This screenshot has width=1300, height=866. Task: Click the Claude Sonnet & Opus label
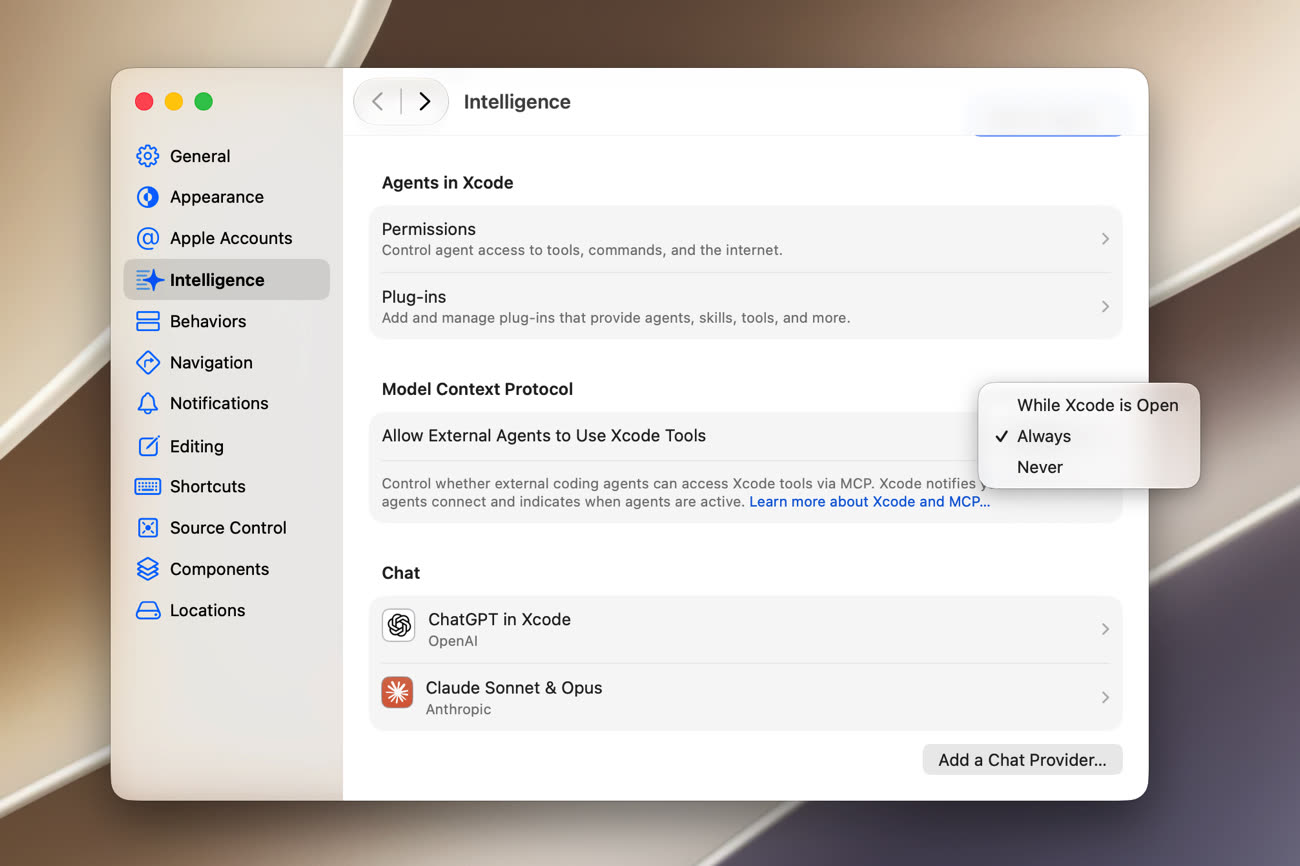point(514,688)
